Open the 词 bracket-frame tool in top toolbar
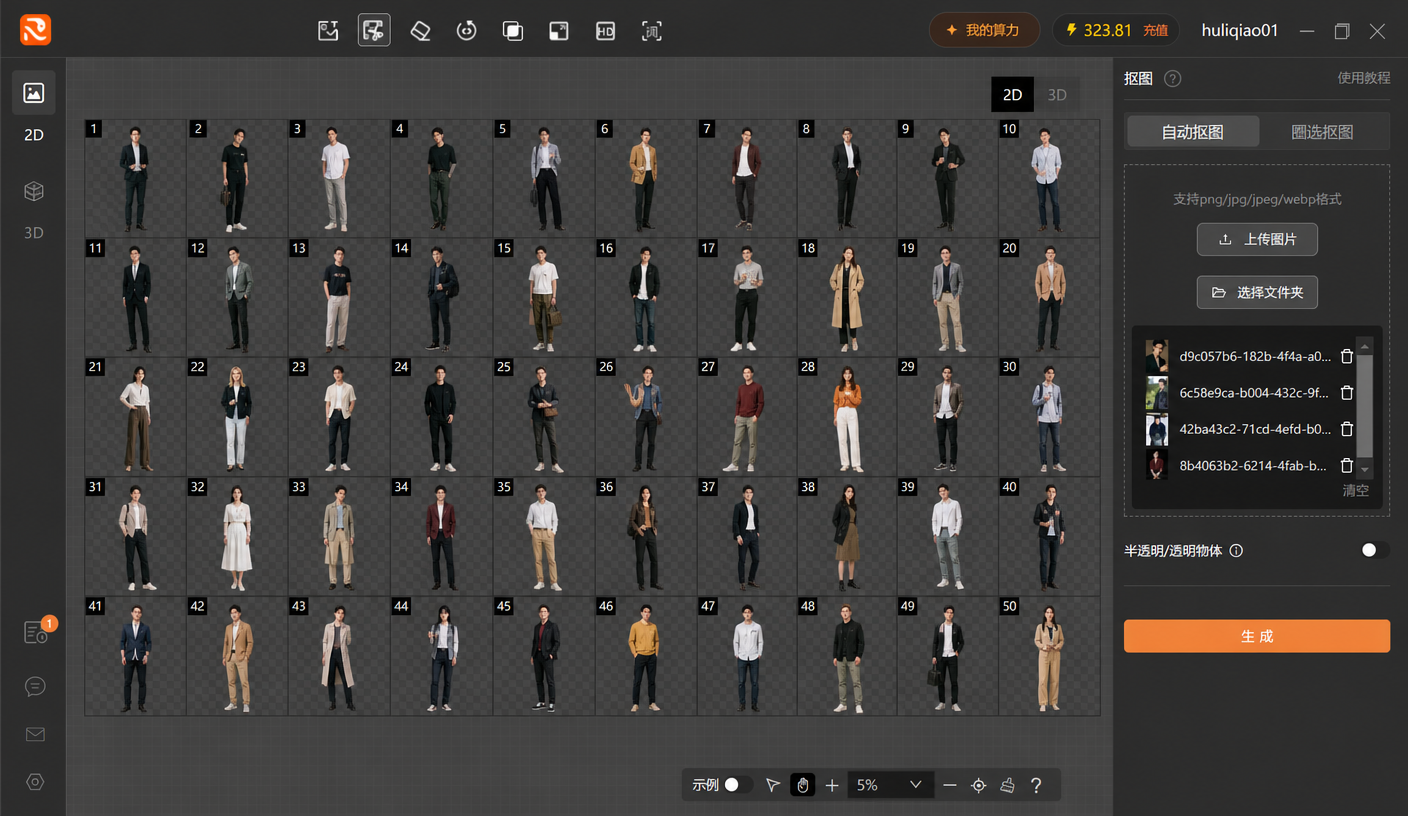 [x=652, y=31]
